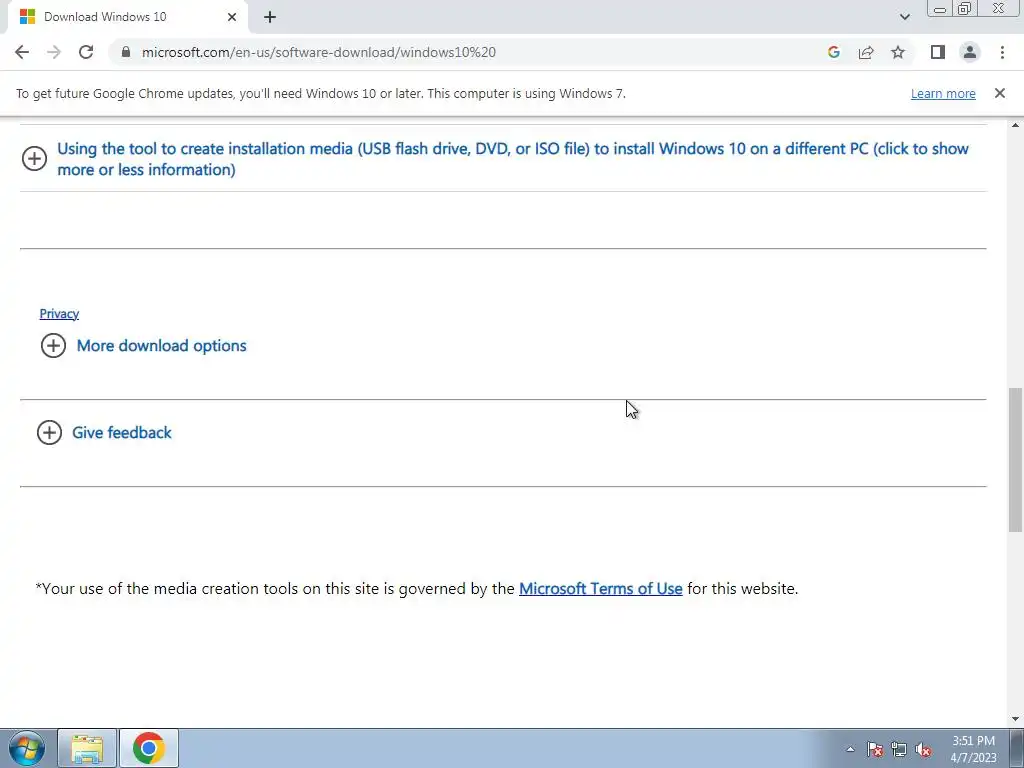1024x768 pixels.
Task: Open the Chrome profile avatar menu
Action: (970, 52)
